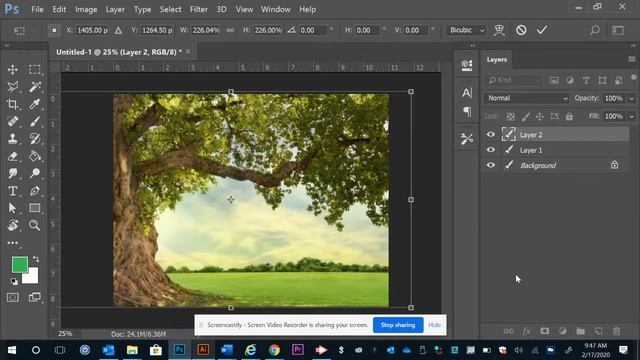Select the Rectangle shape tool
The height and width of the screenshot is (360, 640).
click(35, 208)
